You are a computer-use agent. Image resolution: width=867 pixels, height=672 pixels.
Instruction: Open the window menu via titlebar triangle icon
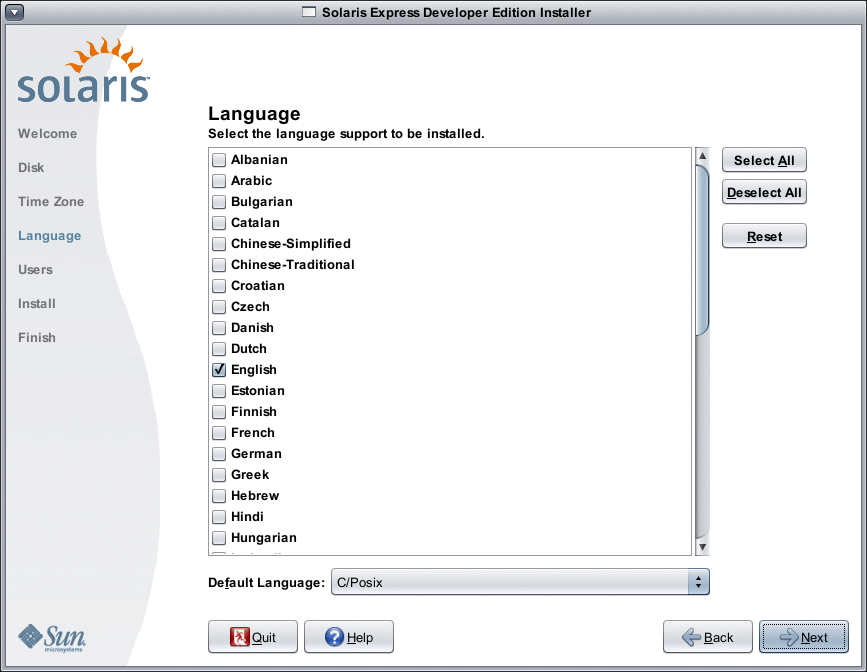13,11
